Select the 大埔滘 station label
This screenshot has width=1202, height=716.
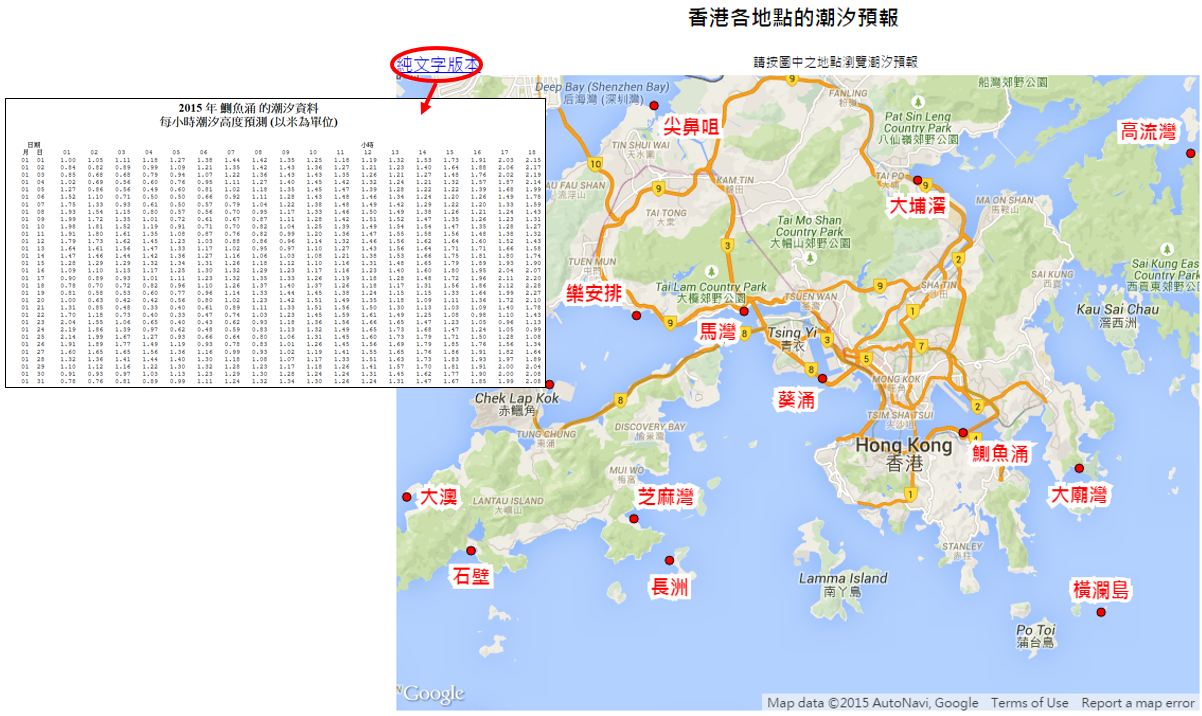pos(918,205)
